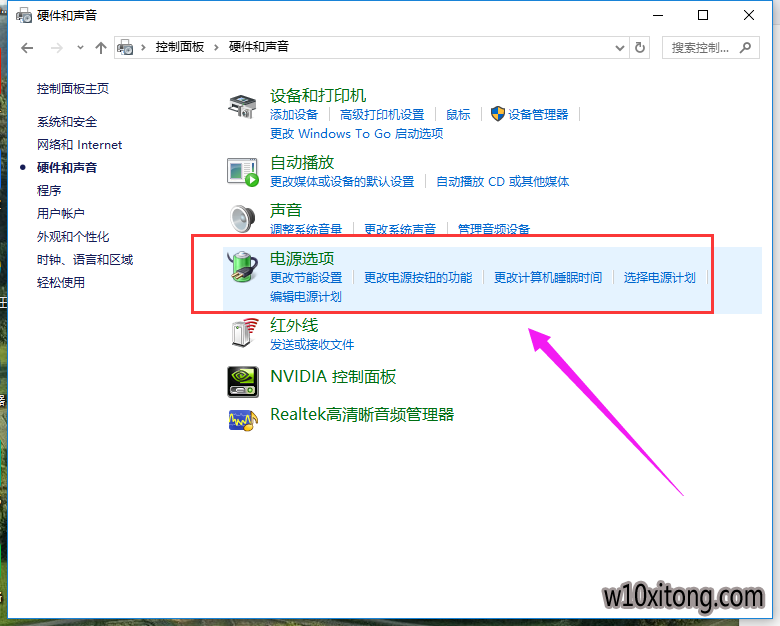Click 更改 Windows To Go 启动选项
Screen dimensions: 780x626
point(357,134)
